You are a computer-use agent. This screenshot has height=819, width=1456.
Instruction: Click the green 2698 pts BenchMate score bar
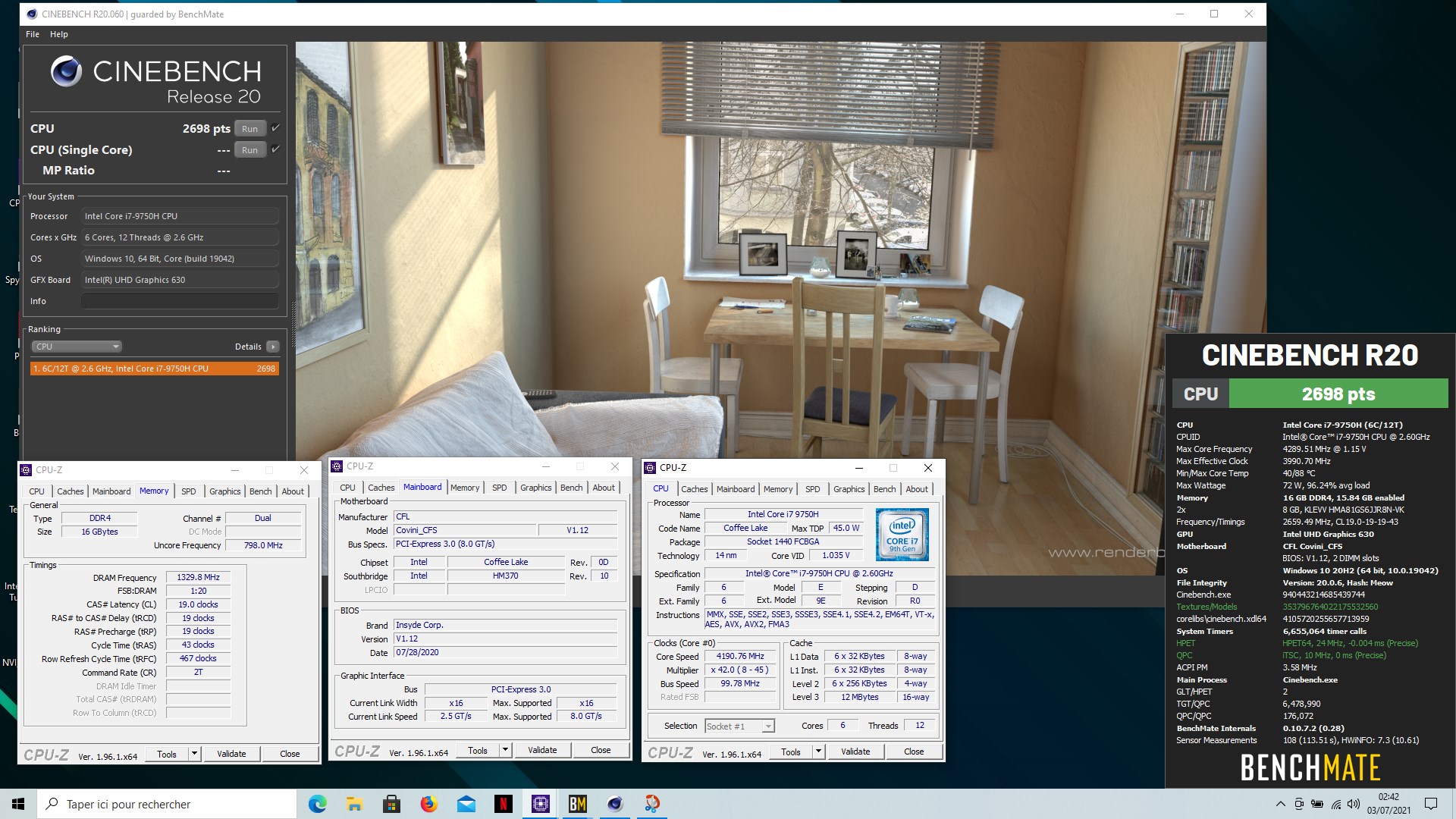coord(1338,394)
